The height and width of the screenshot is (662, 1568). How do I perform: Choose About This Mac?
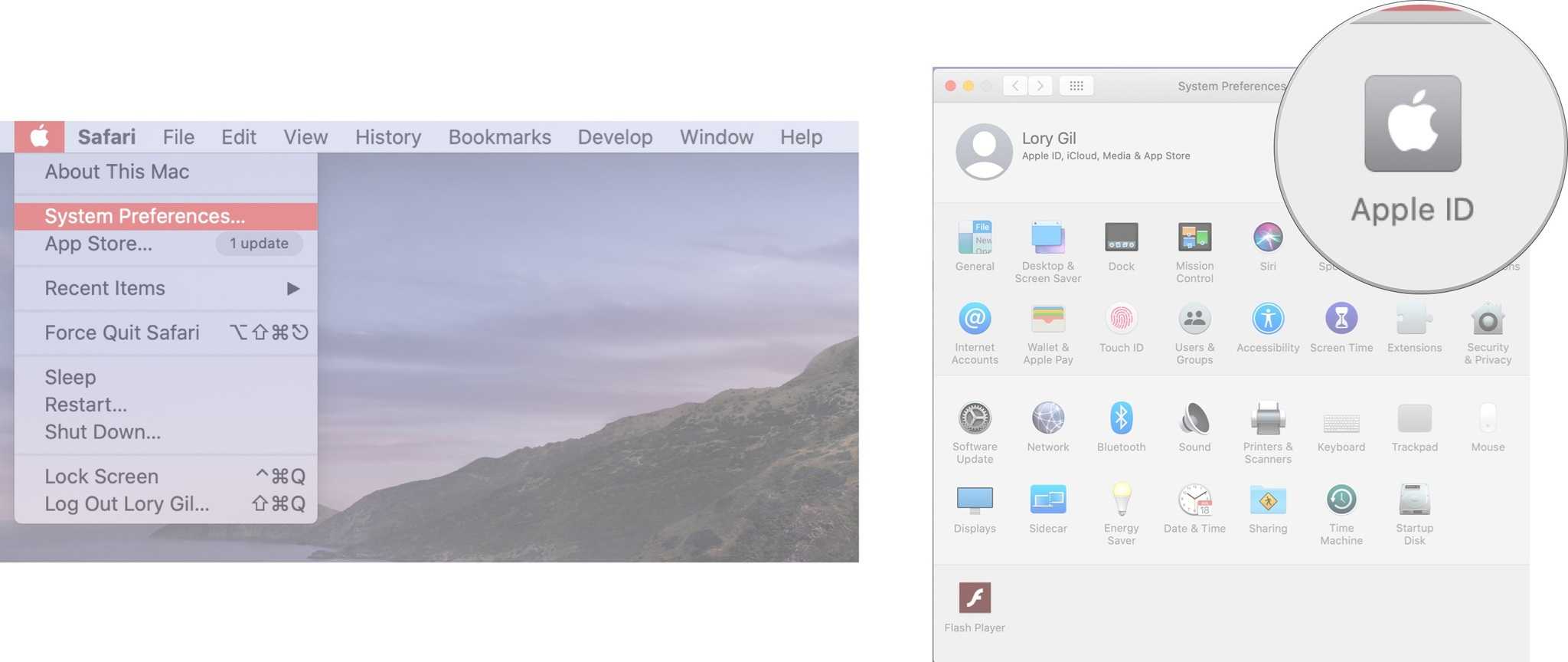point(165,172)
